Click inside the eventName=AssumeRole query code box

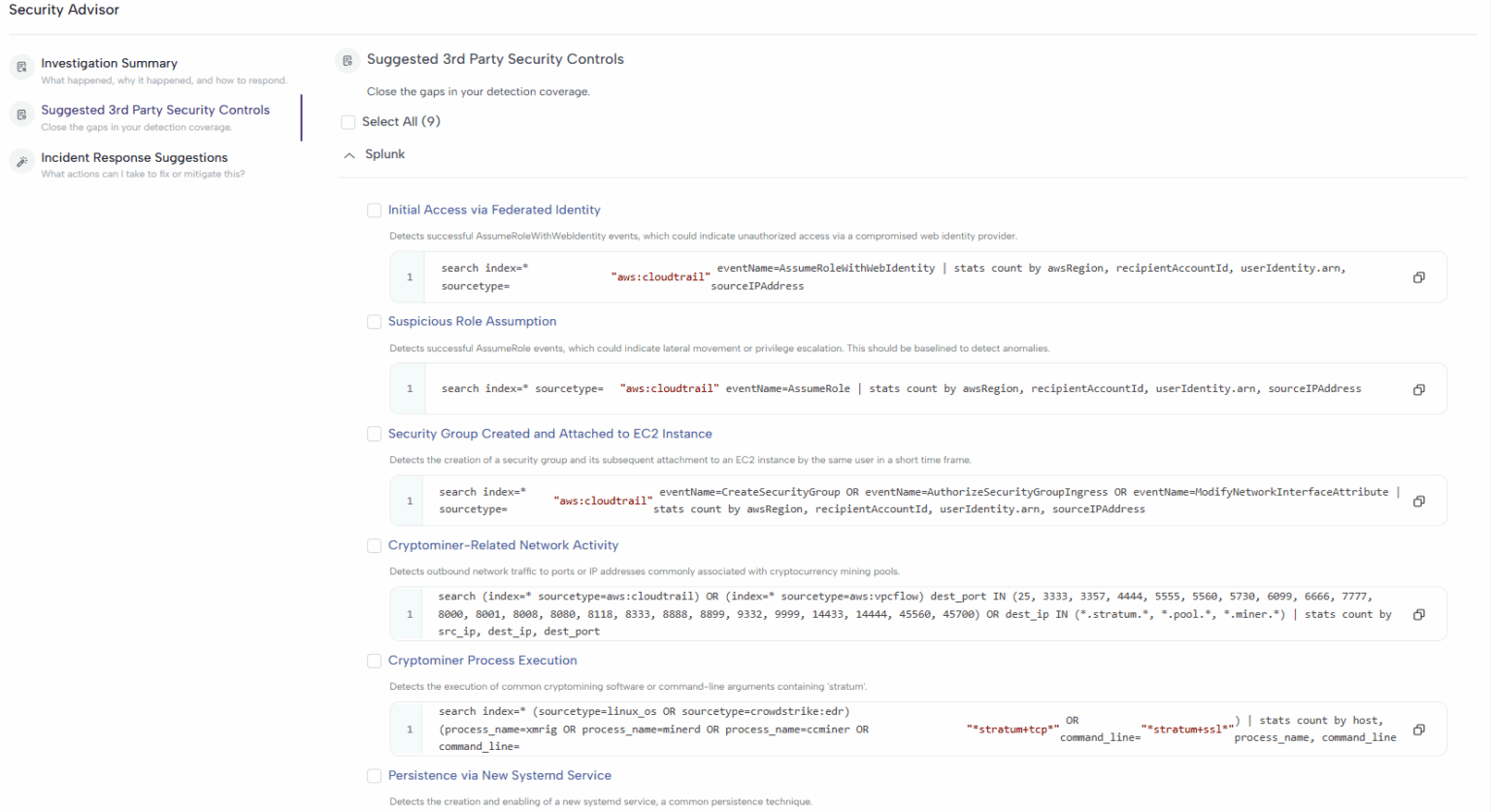click(918, 389)
